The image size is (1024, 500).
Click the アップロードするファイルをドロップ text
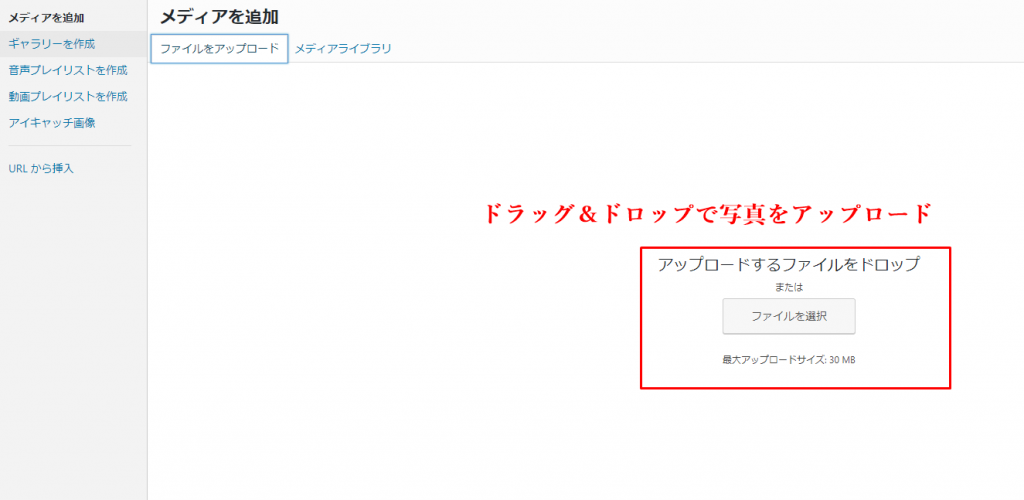pyautogui.click(x=789, y=264)
